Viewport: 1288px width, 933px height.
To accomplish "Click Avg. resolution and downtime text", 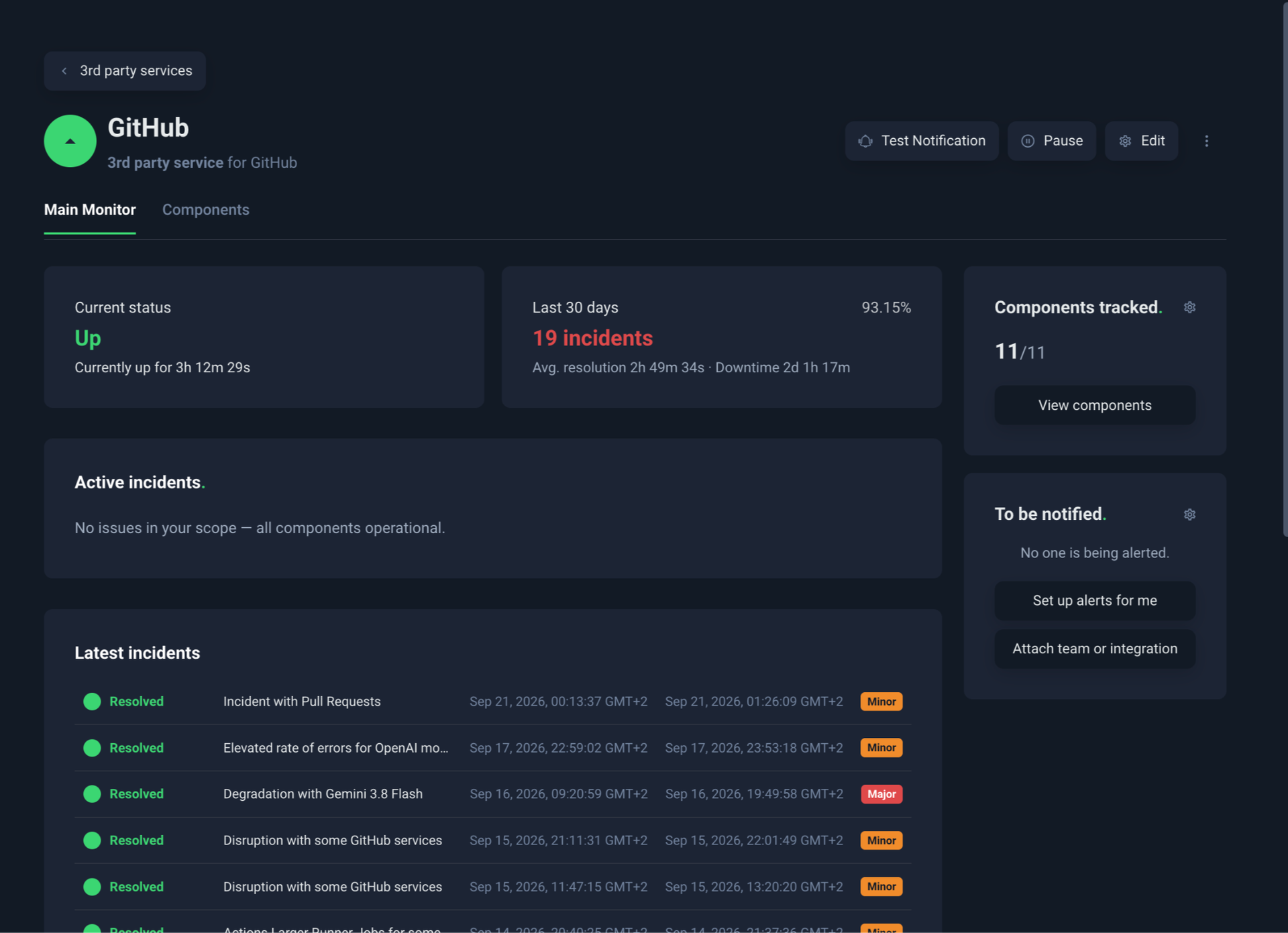I will point(691,368).
